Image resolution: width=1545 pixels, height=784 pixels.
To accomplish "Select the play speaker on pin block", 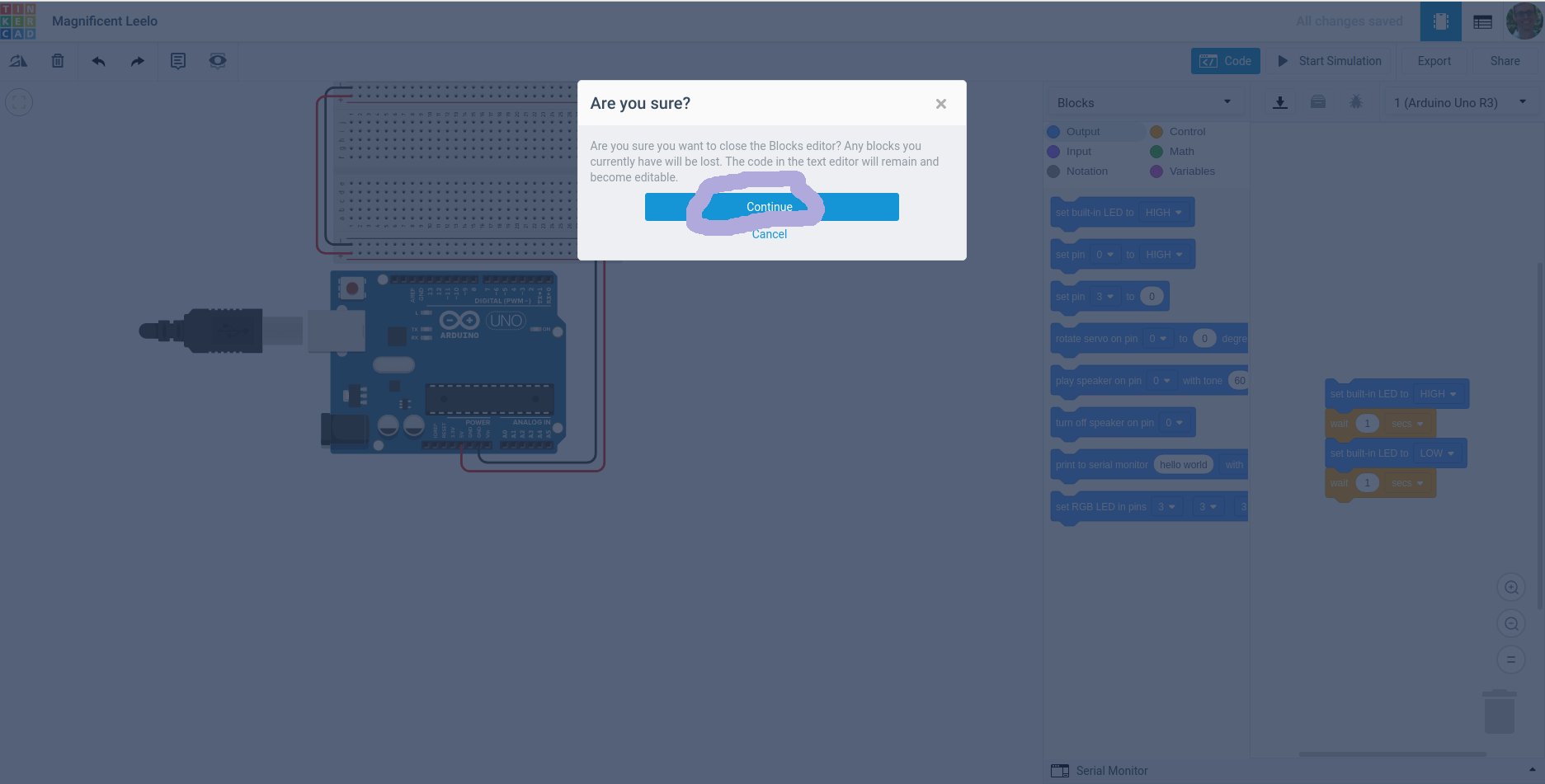I will tap(1098, 381).
